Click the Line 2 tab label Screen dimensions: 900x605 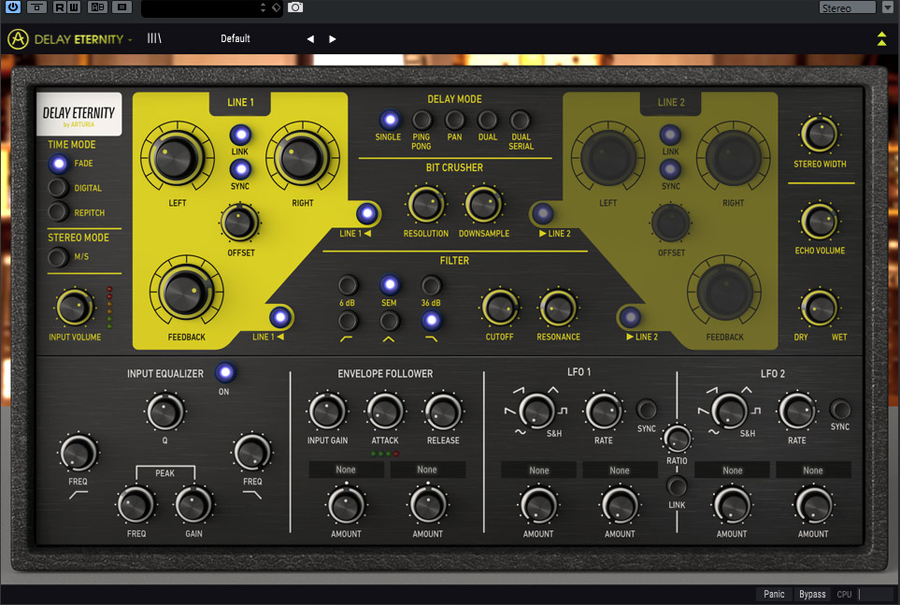pos(671,102)
